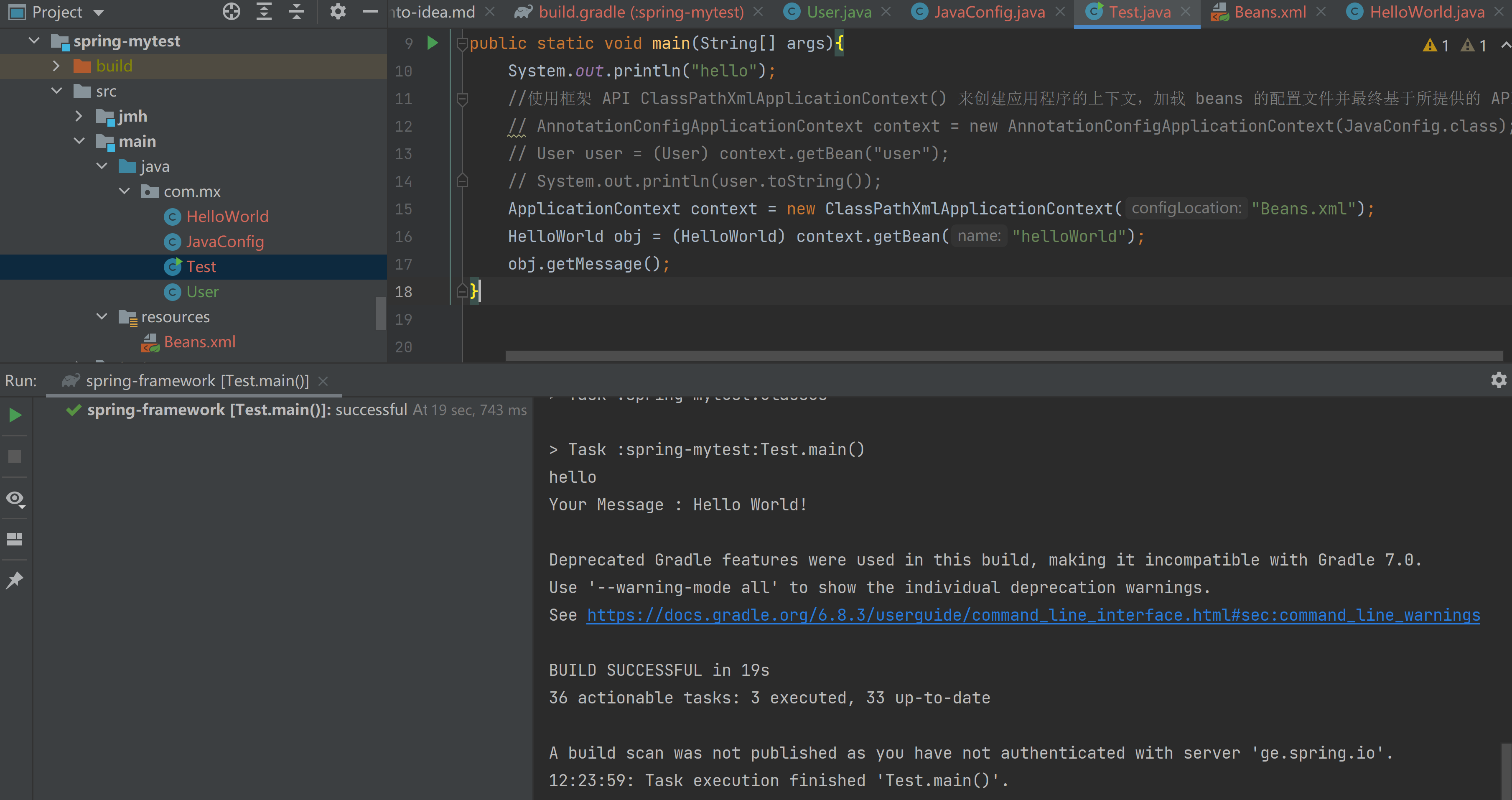The height and width of the screenshot is (800, 1512).
Task: Close the build.gradle tab
Action: coord(759,12)
